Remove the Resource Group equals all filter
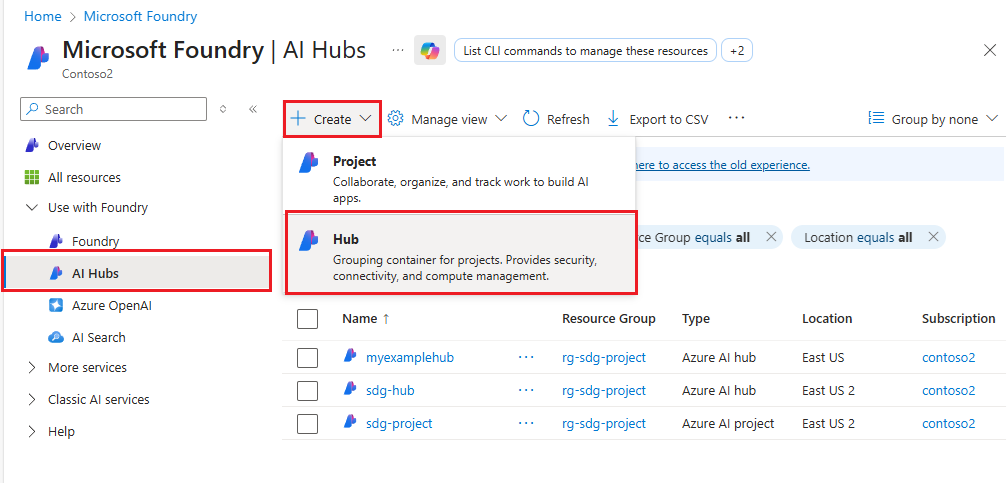The image size is (1007, 483). point(772,237)
